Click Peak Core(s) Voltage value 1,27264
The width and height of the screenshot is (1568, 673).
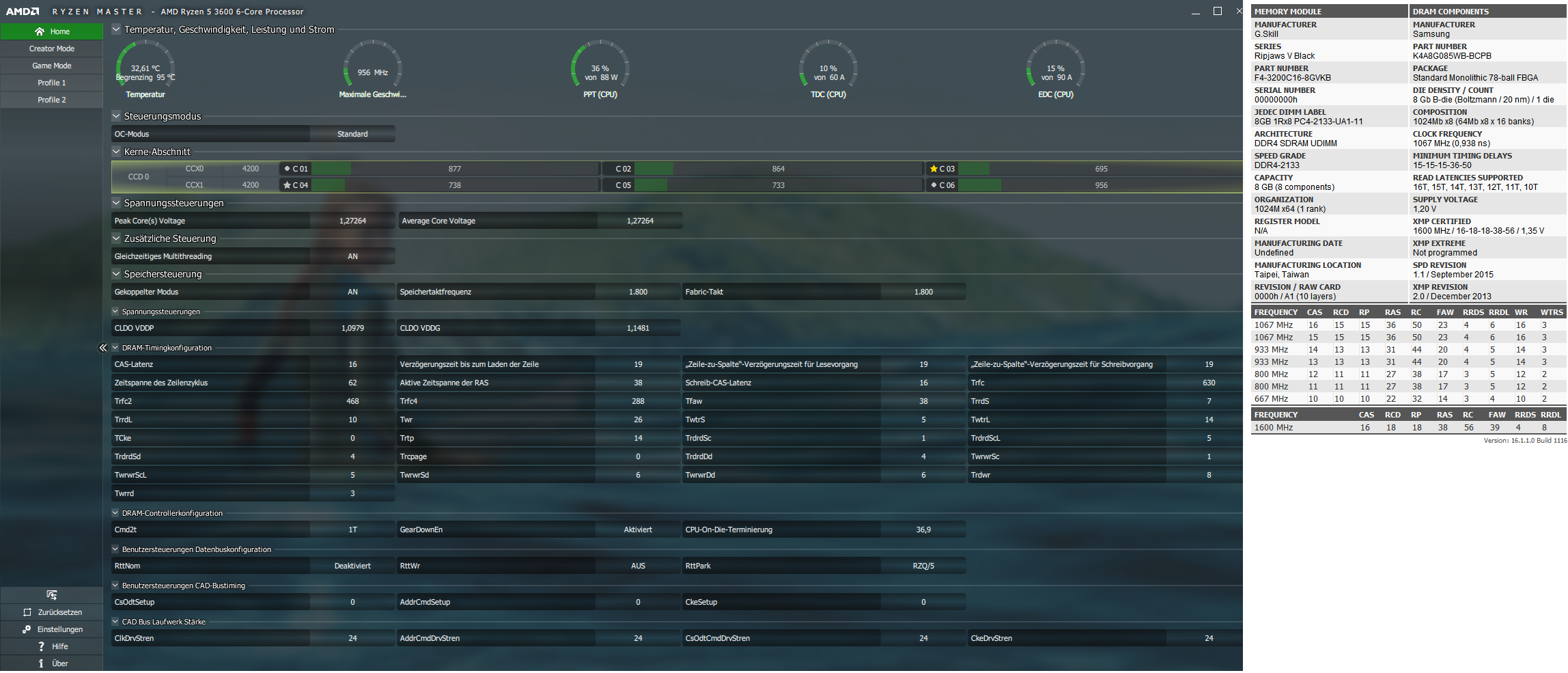click(352, 221)
